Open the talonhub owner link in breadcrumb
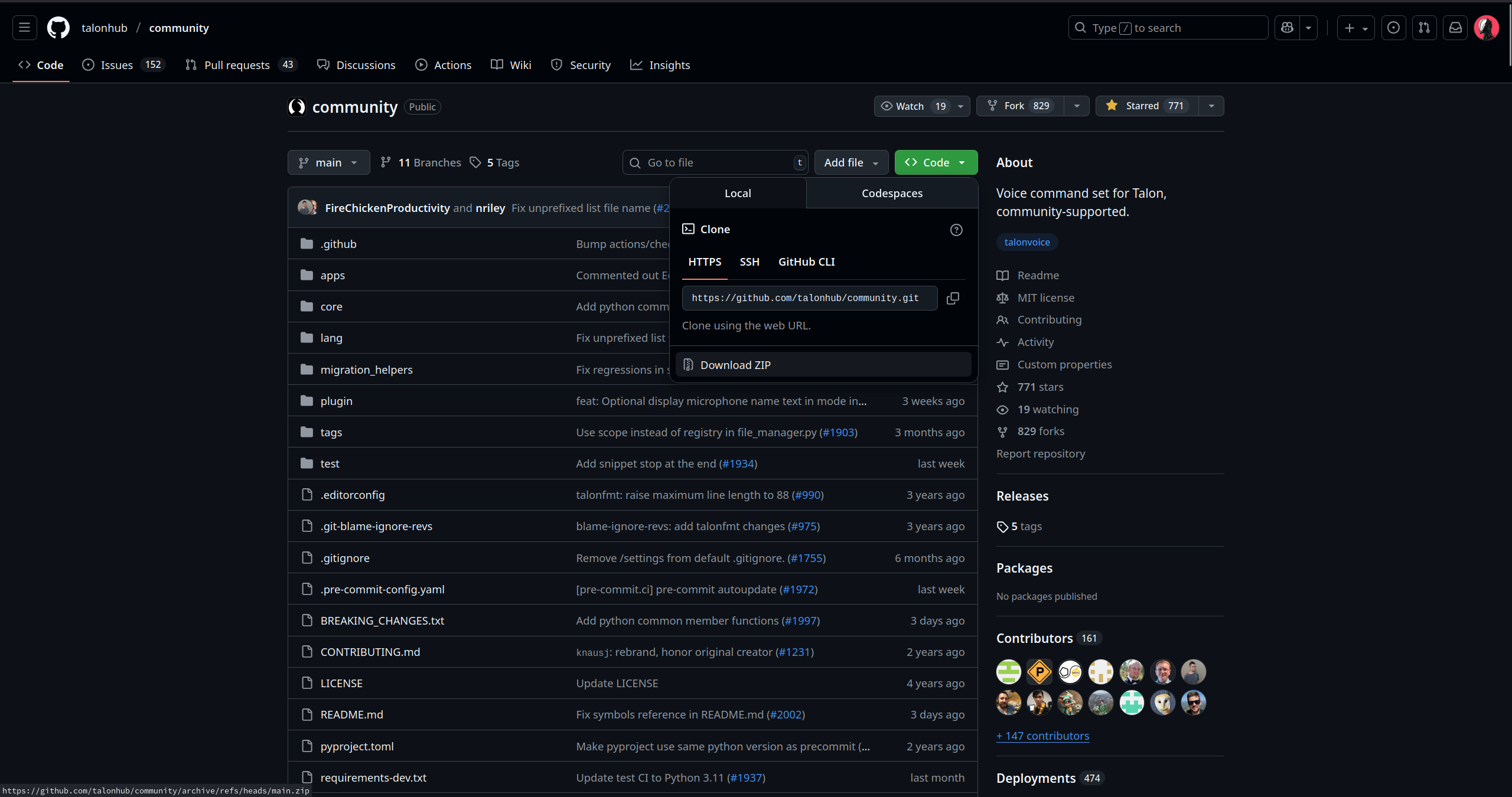This screenshot has height=797, width=1512. (105, 28)
